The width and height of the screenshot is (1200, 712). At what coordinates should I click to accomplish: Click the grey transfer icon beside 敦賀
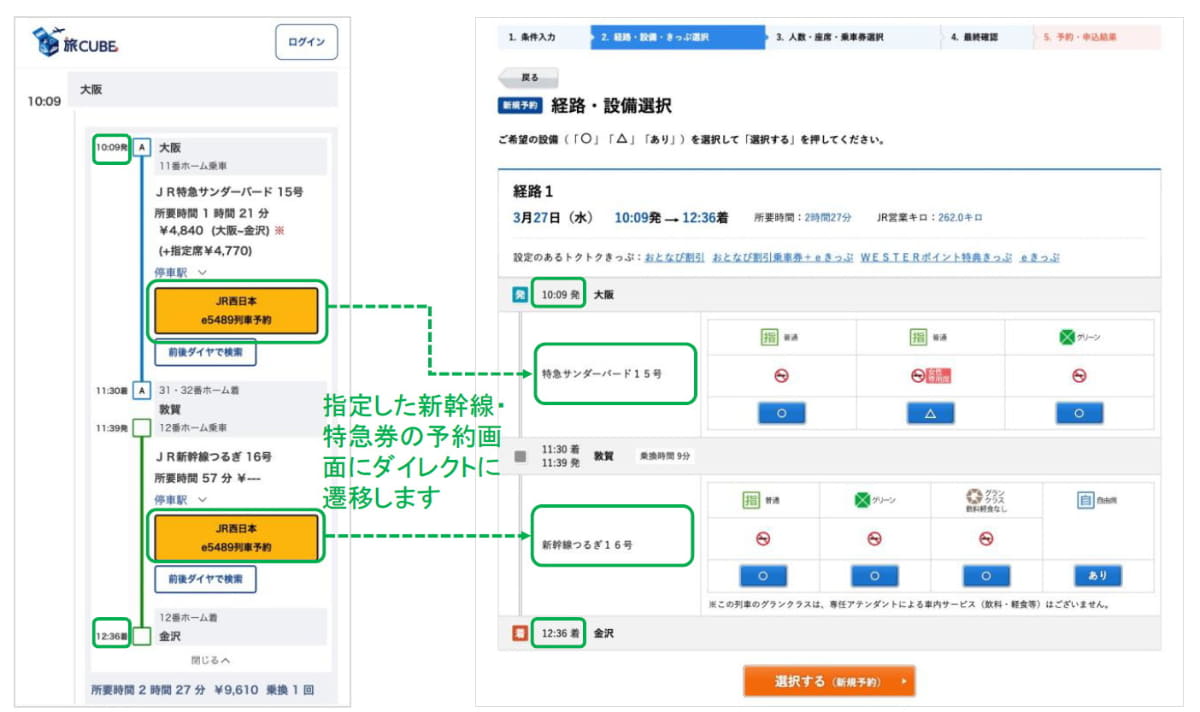[520, 456]
